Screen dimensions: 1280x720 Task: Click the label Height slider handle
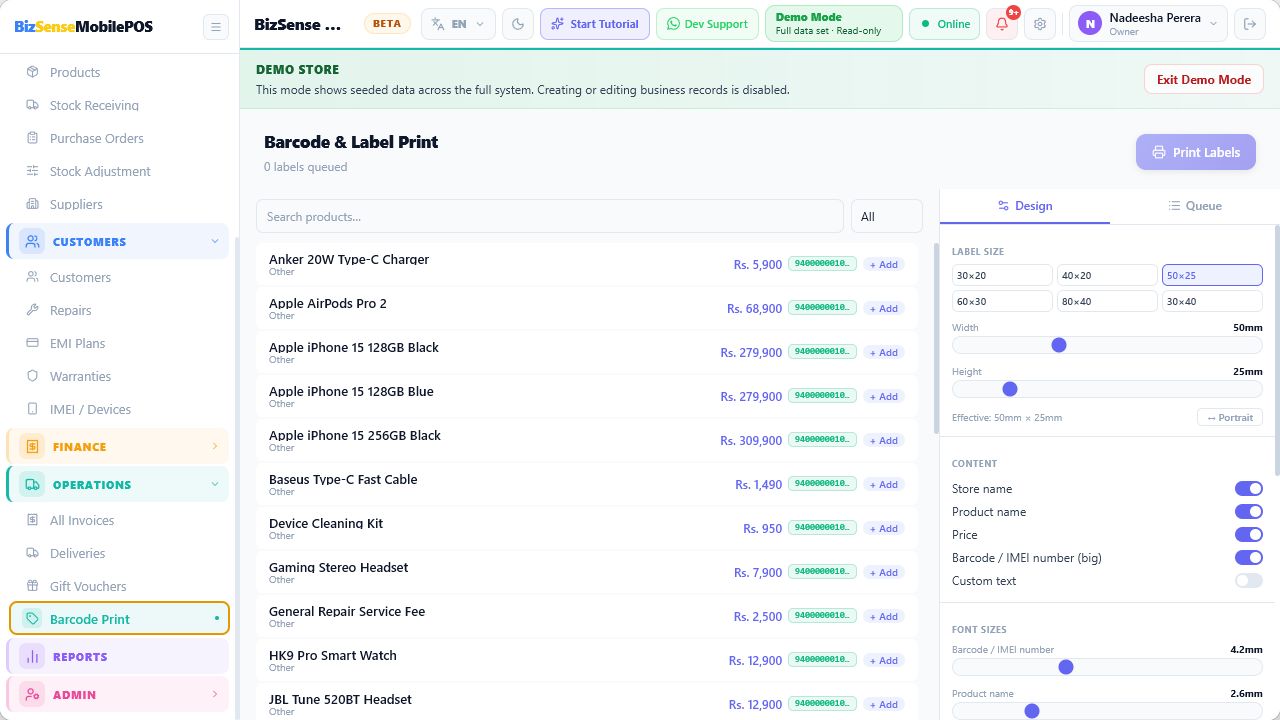click(x=1010, y=389)
